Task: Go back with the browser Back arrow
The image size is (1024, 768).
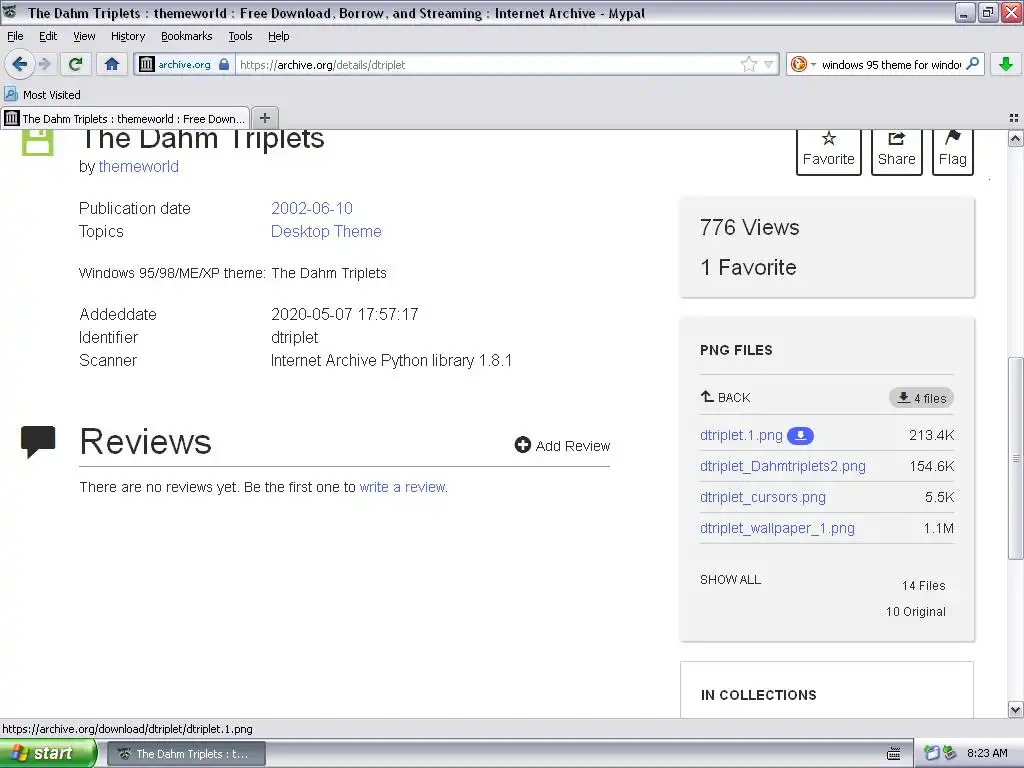Action: pyautogui.click(x=20, y=64)
